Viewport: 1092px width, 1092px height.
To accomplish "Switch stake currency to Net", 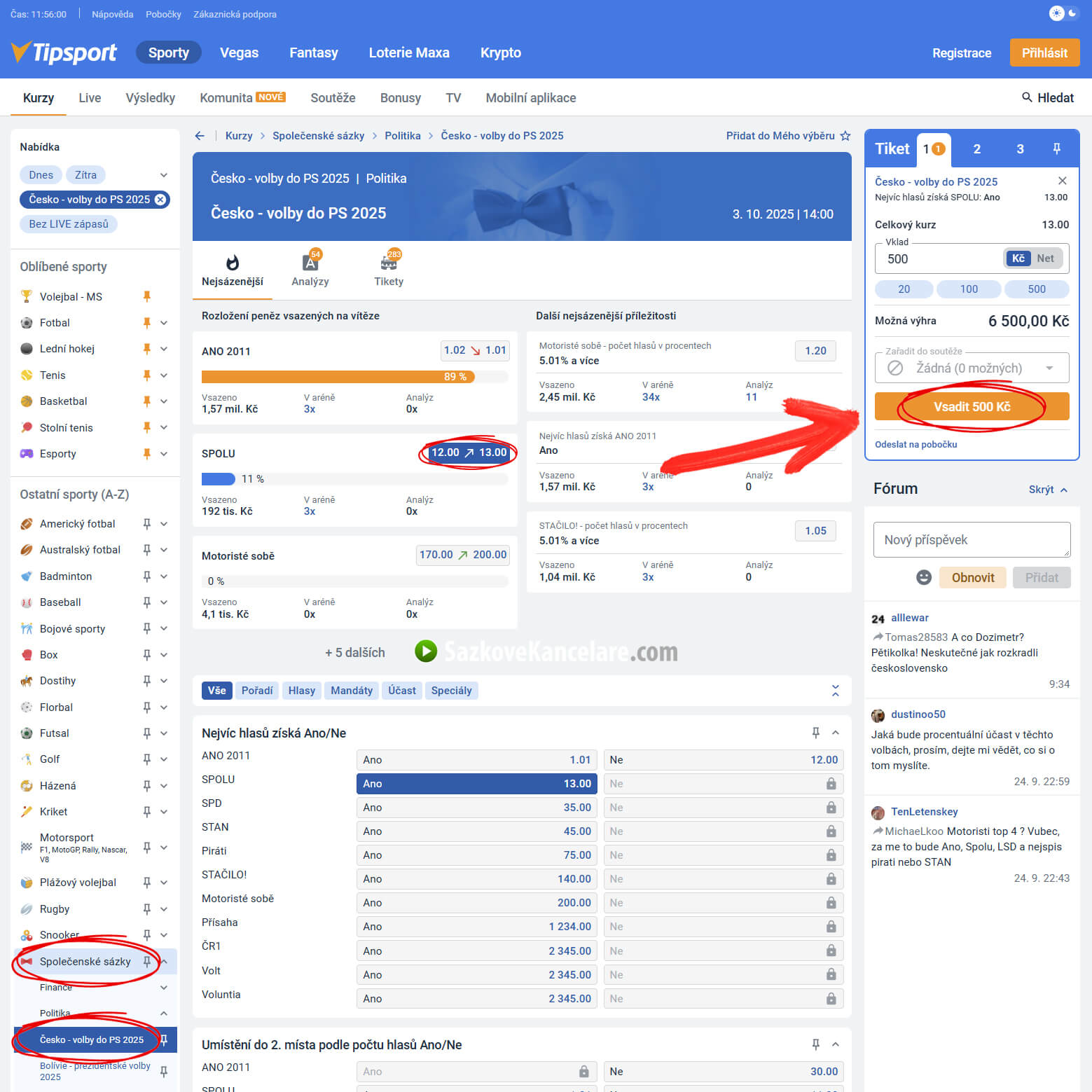I will click(1045, 258).
